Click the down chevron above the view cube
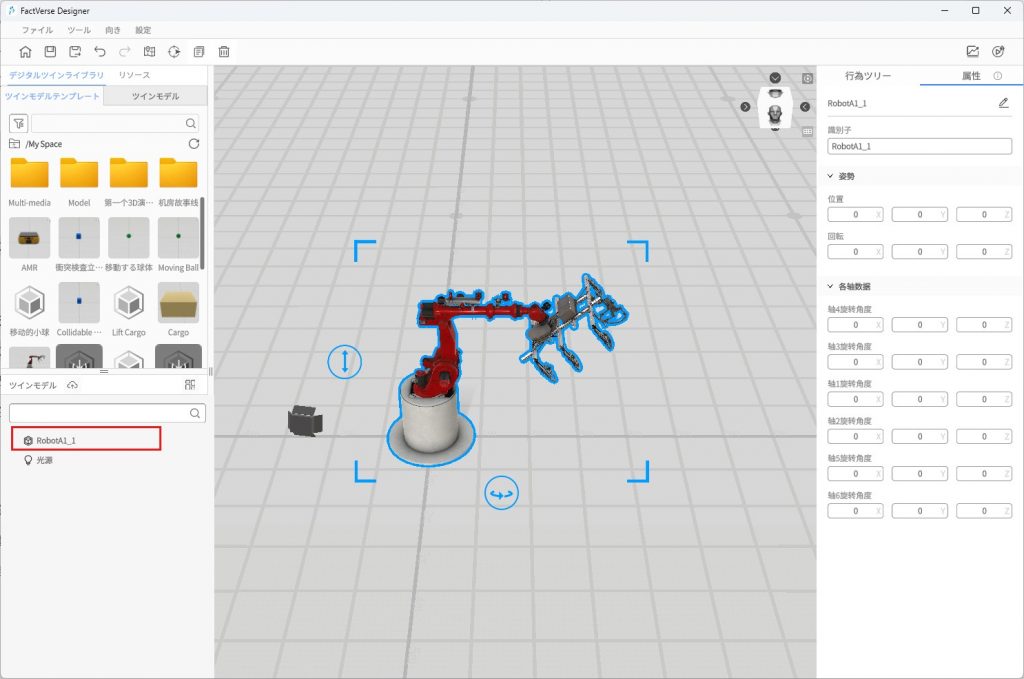Viewport: 1024px width, 679px height. click(775, 78)
